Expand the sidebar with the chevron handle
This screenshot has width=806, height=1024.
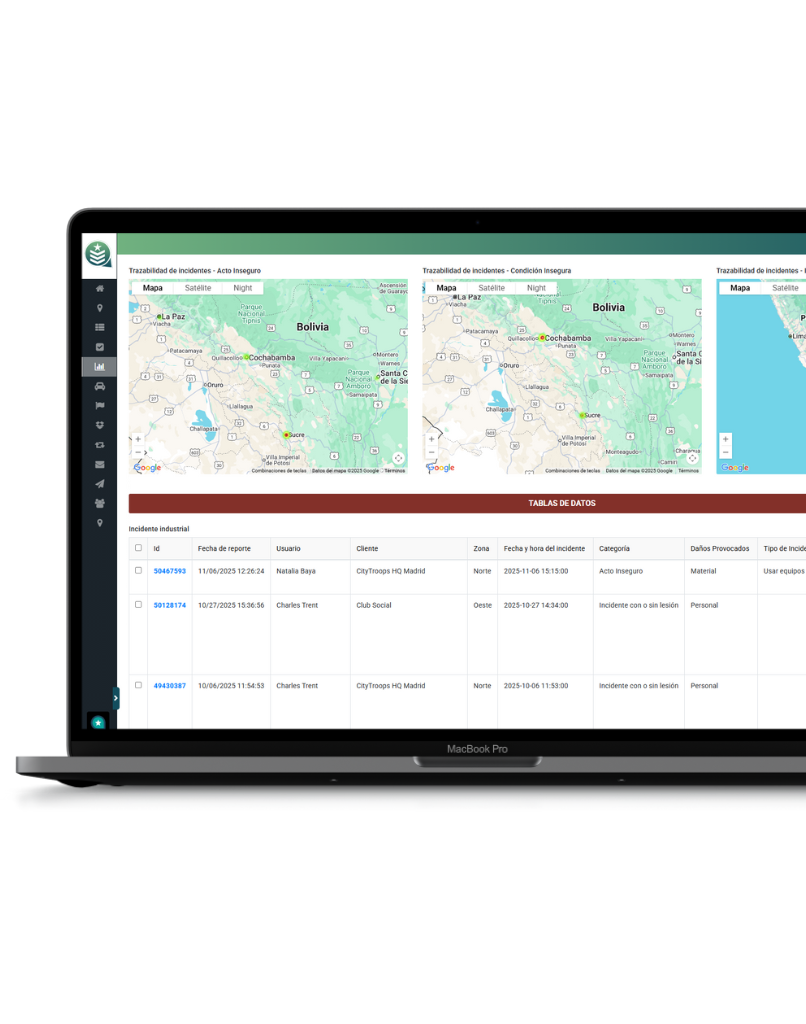(x=116, y=698)
